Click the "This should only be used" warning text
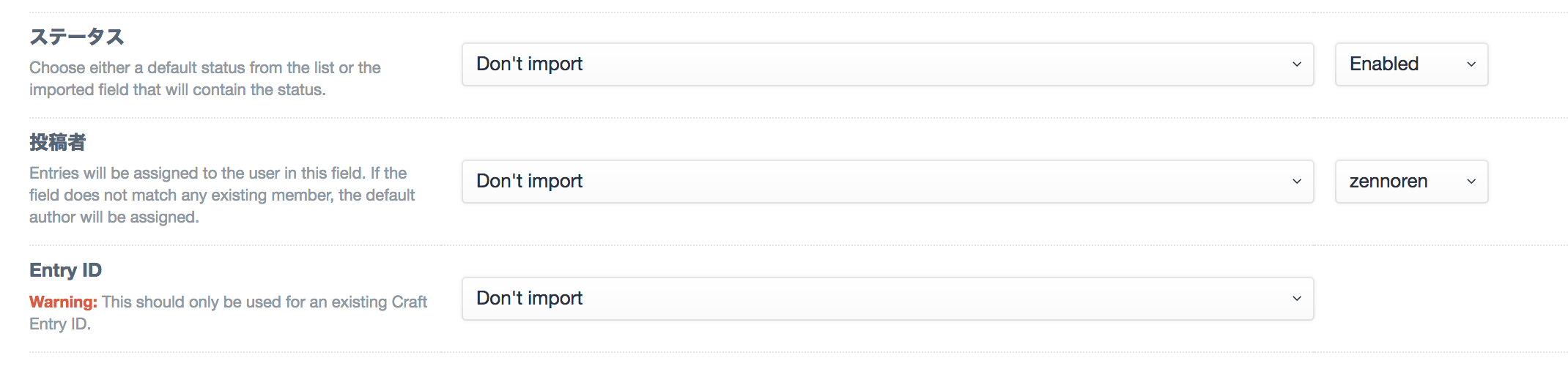The height and width of the screenshot is (369, 1568). pos(264,302)
